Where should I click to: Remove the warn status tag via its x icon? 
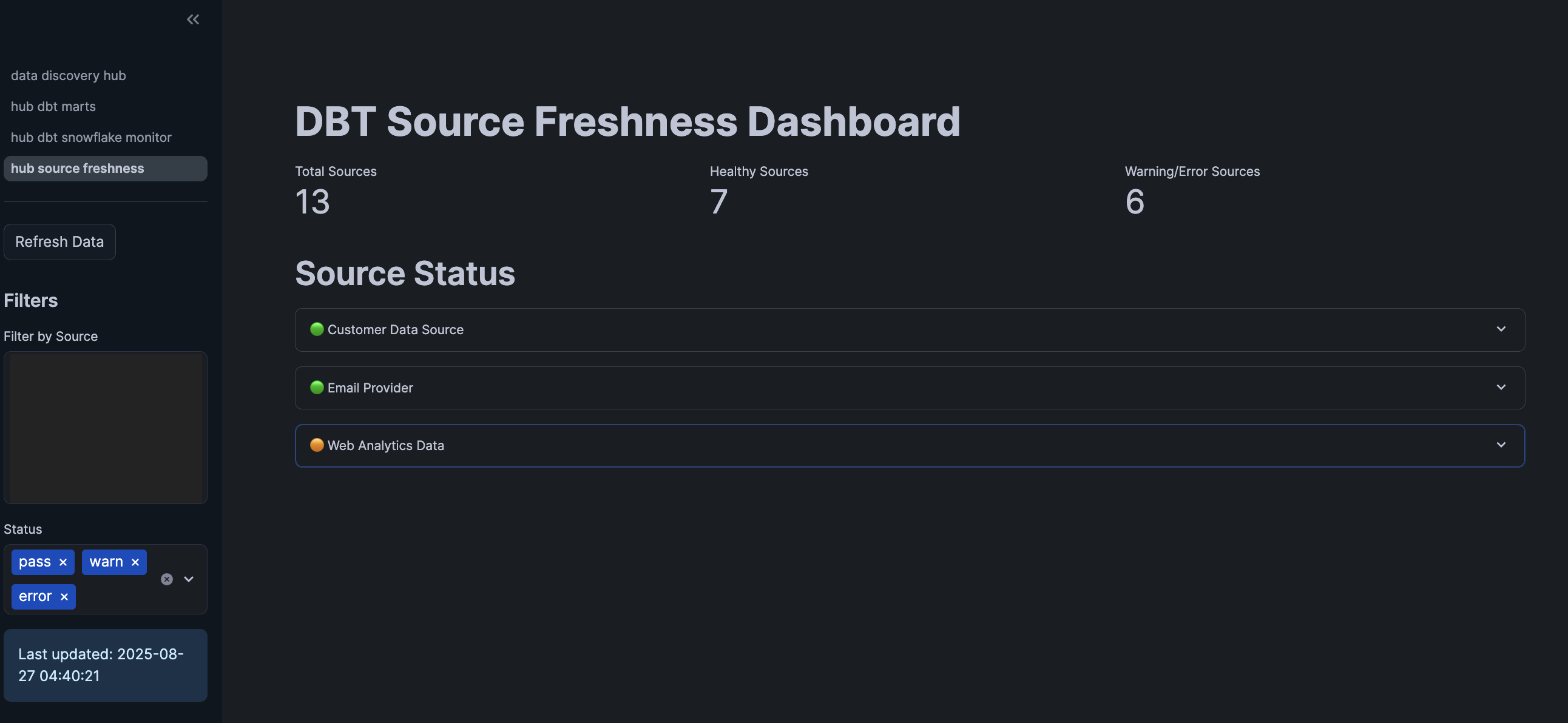tap(135, 562)
